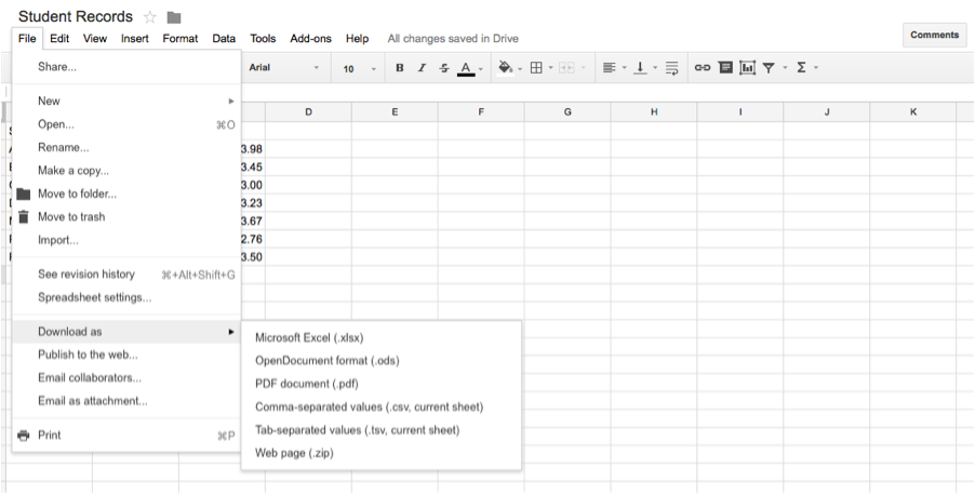Select column D header
Screen dimensions: 979x495
coord(308,112)
